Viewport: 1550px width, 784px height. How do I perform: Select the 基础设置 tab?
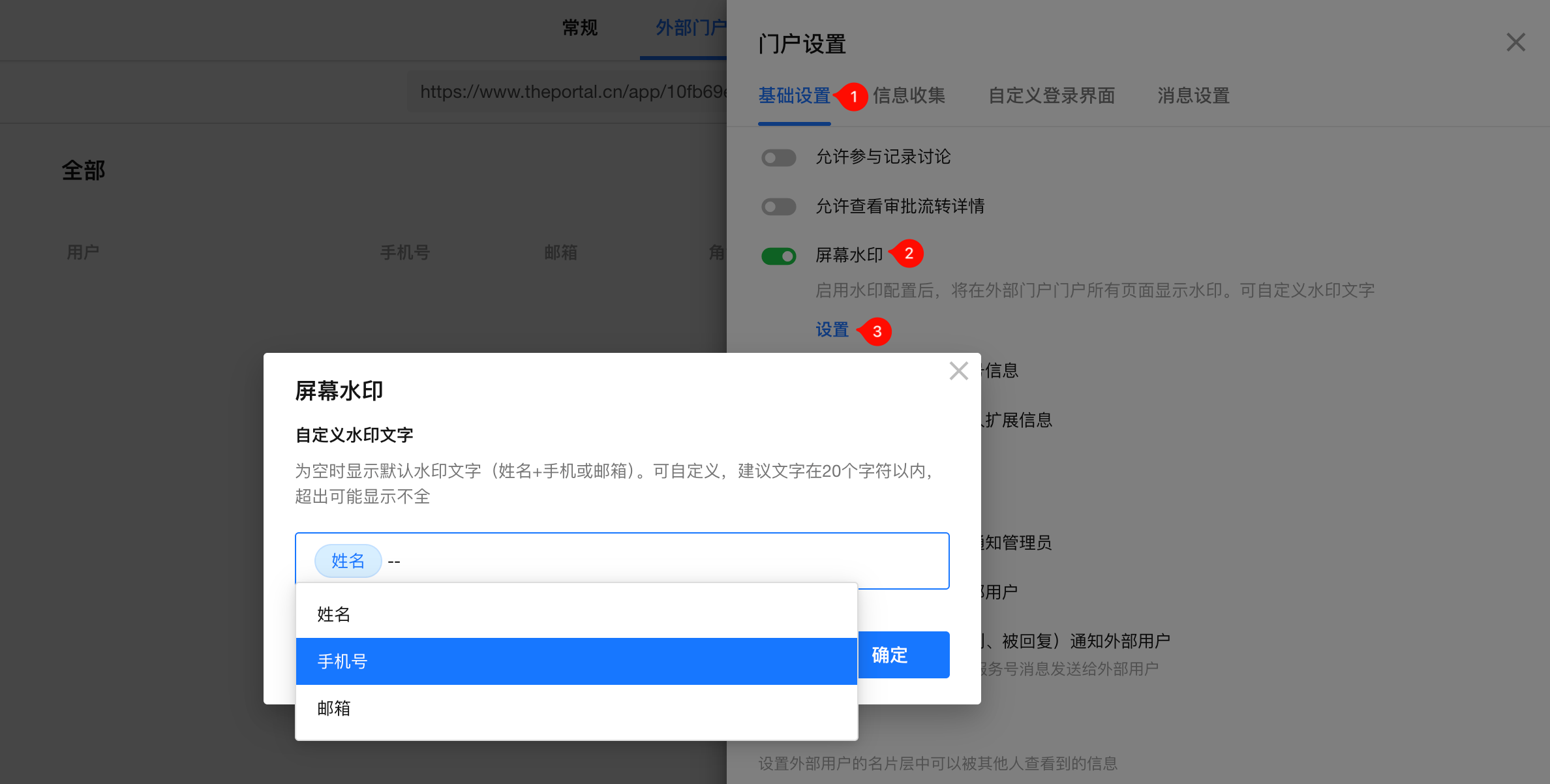[x=794, y=96]
